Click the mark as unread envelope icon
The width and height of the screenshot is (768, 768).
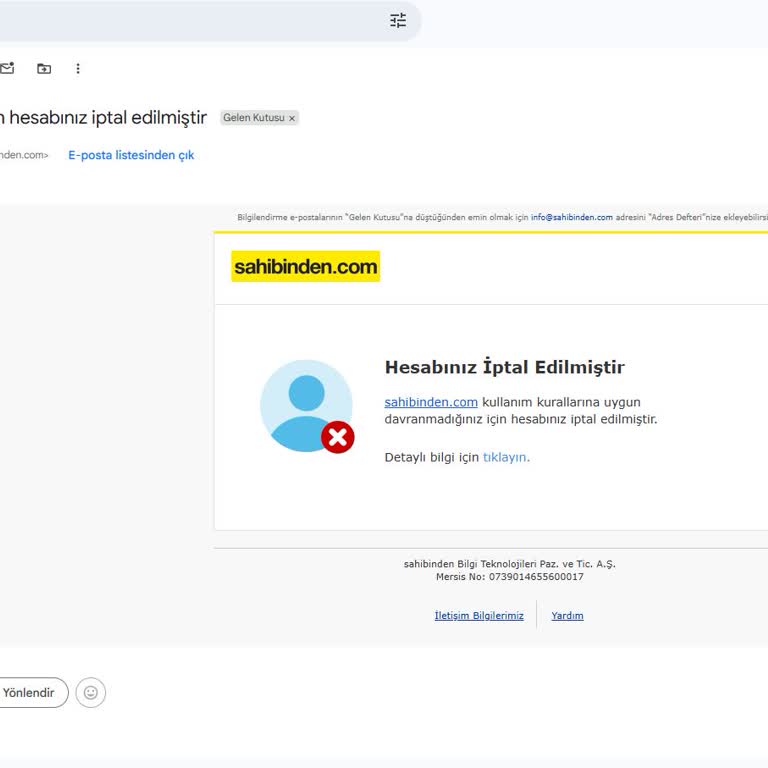(x=7, y=68)
